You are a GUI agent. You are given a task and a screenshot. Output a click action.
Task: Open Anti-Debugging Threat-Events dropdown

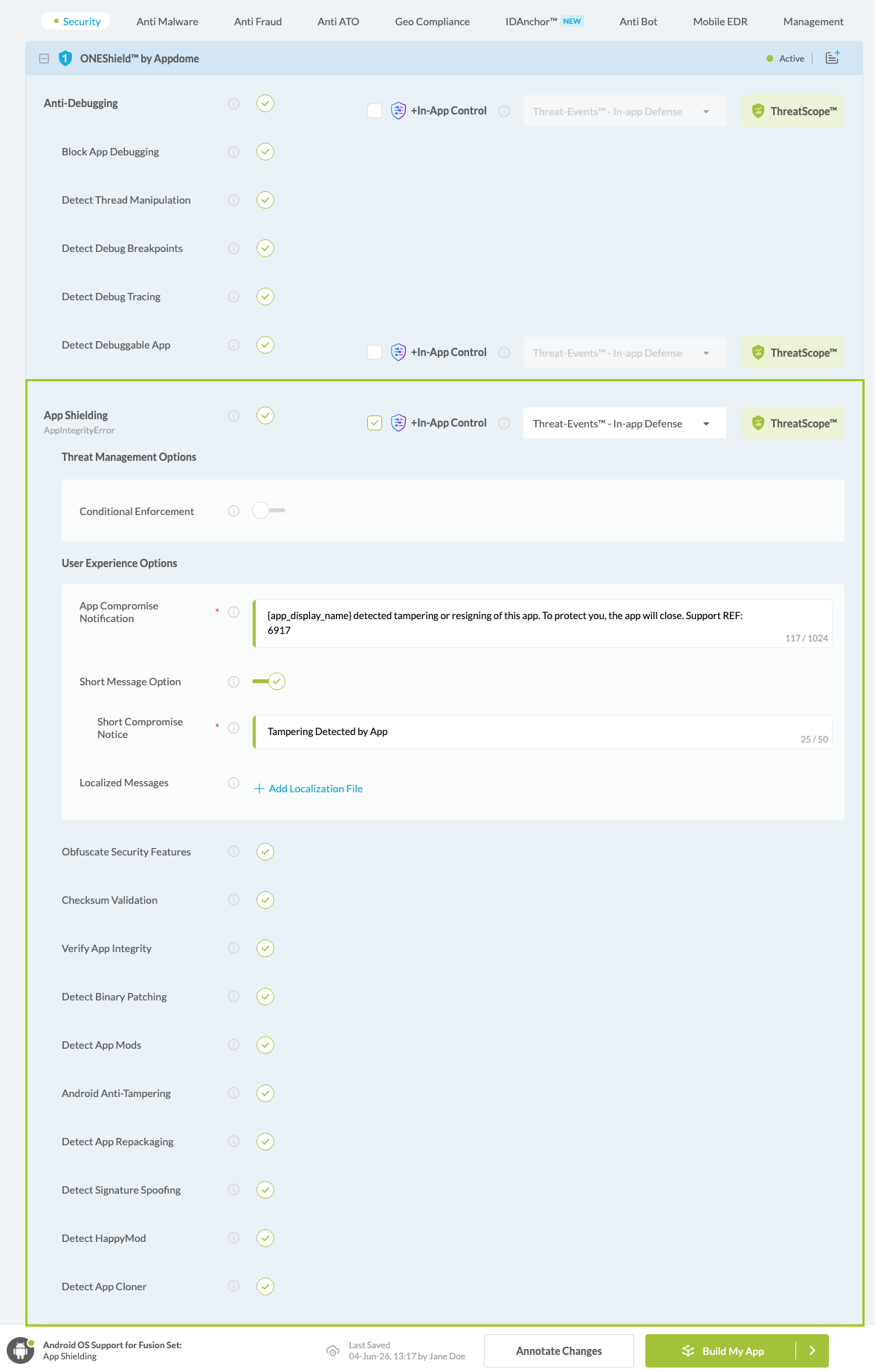pyautogui.click(x=624, y=111)
